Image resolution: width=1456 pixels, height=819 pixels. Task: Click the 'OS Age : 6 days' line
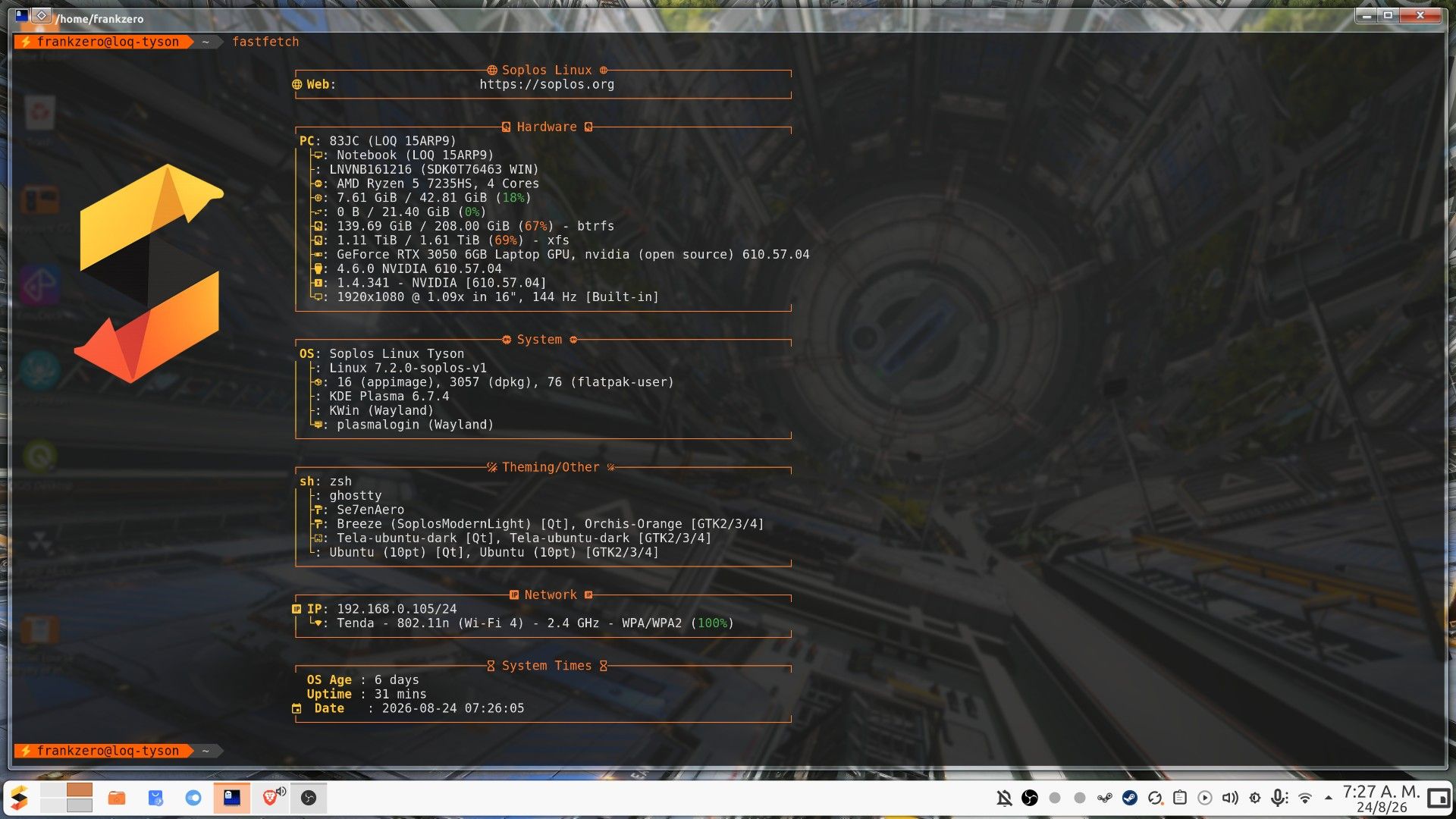tap(362, 680)
